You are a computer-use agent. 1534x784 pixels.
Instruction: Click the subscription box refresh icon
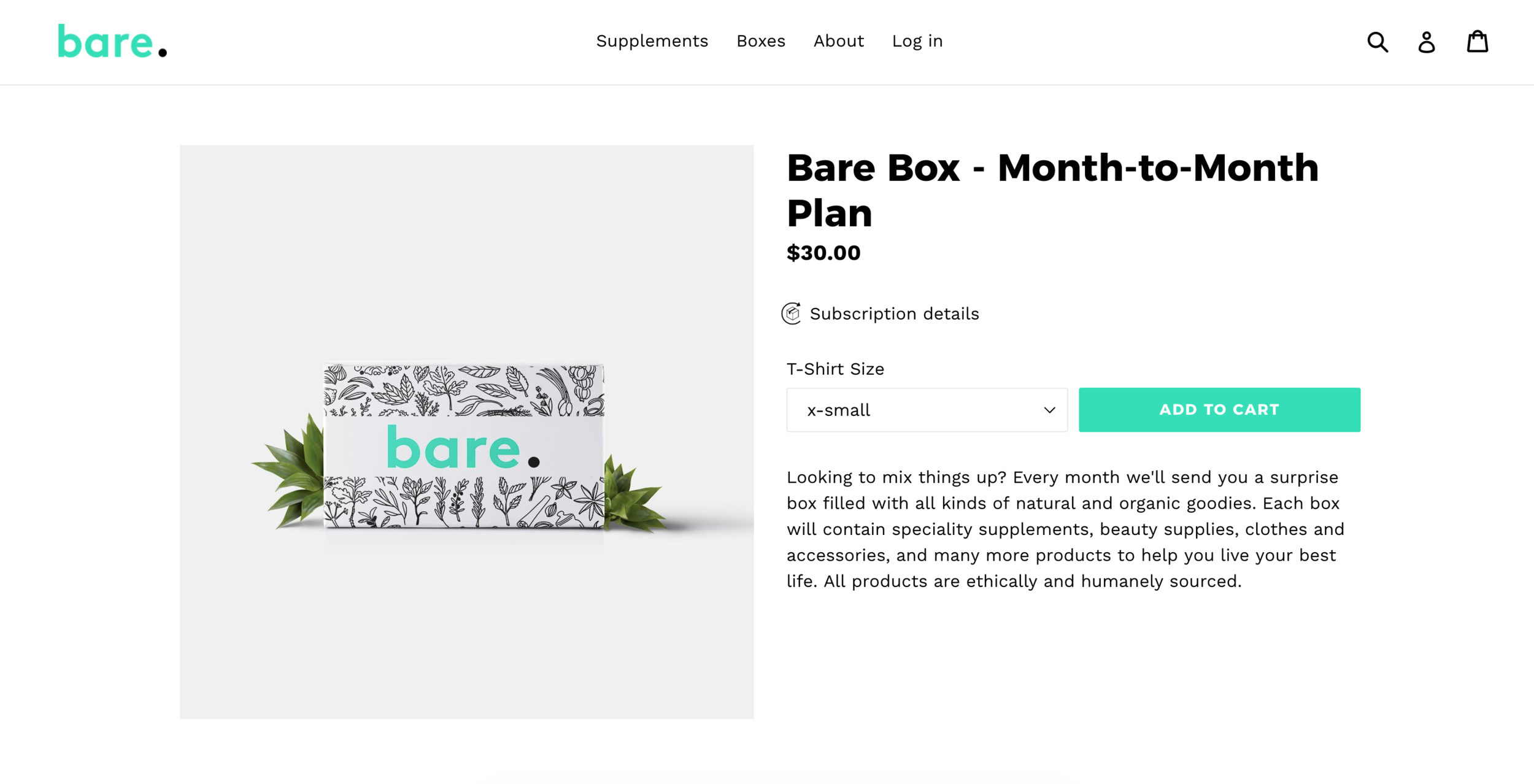[792, 313]
